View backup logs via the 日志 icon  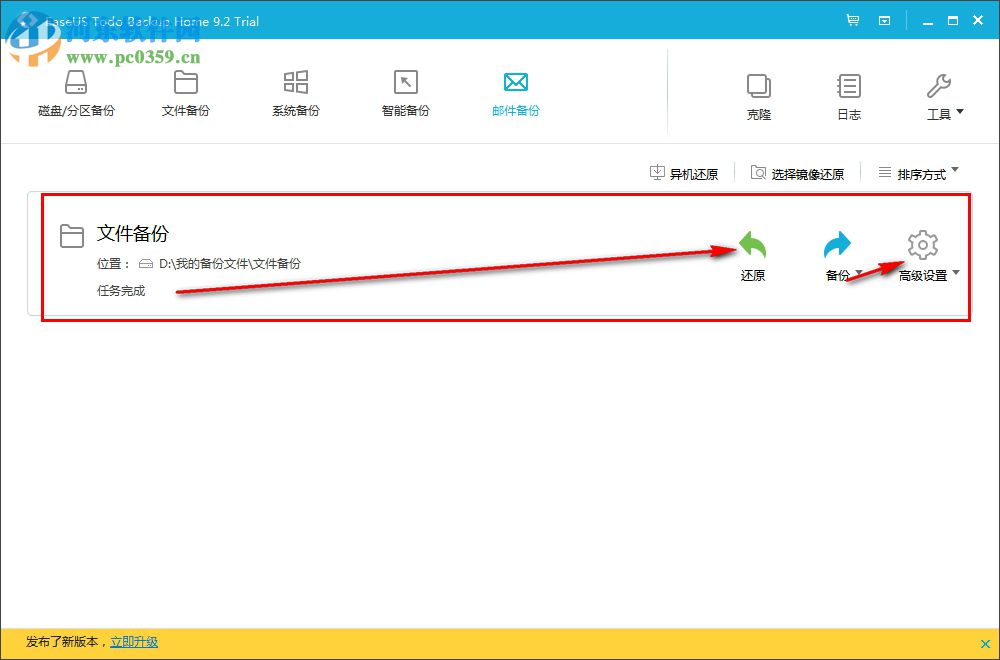click(x=848, y=93)
